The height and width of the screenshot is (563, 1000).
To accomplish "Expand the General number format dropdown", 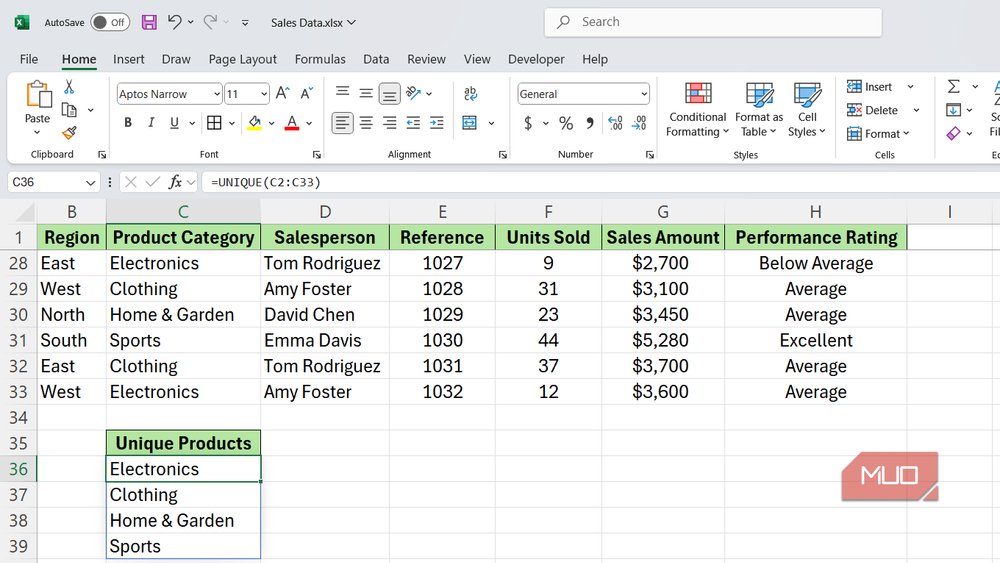I will pos(643,94).
